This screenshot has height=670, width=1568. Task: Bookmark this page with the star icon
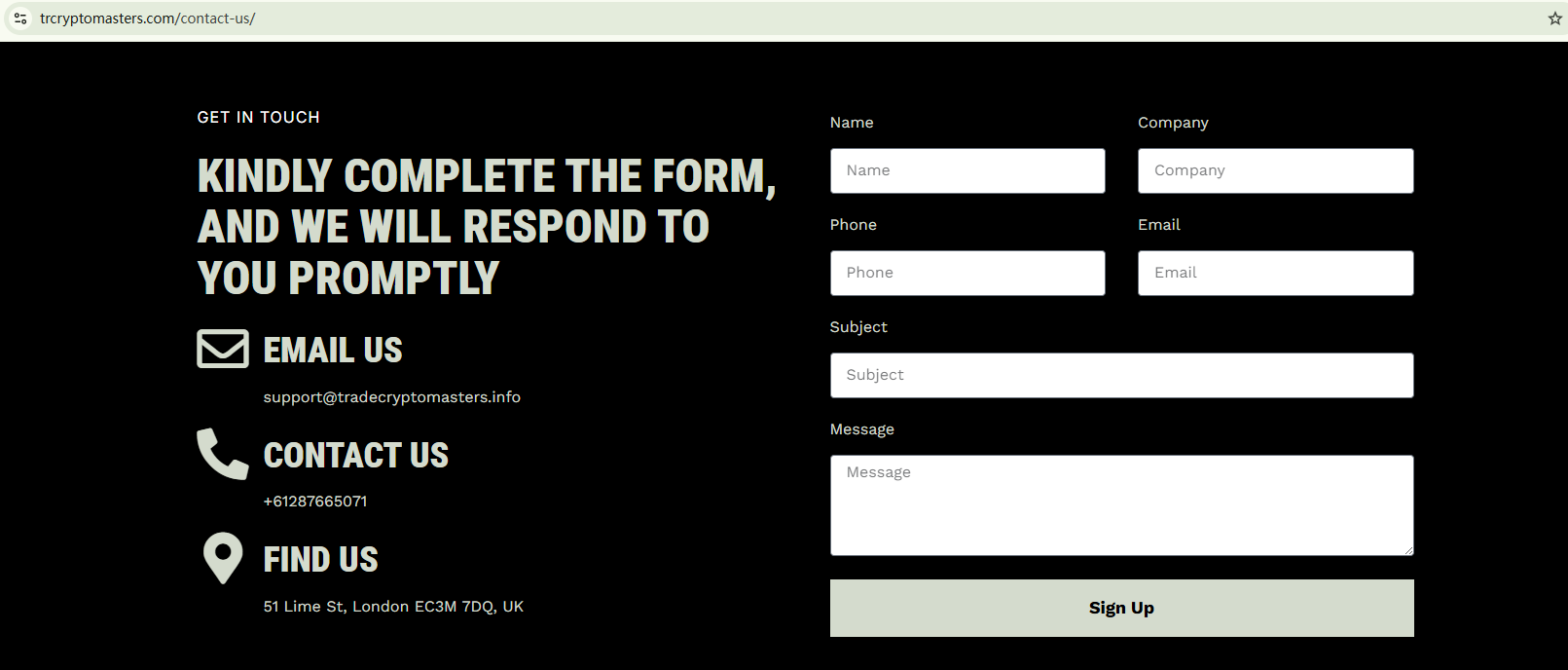1554,19
